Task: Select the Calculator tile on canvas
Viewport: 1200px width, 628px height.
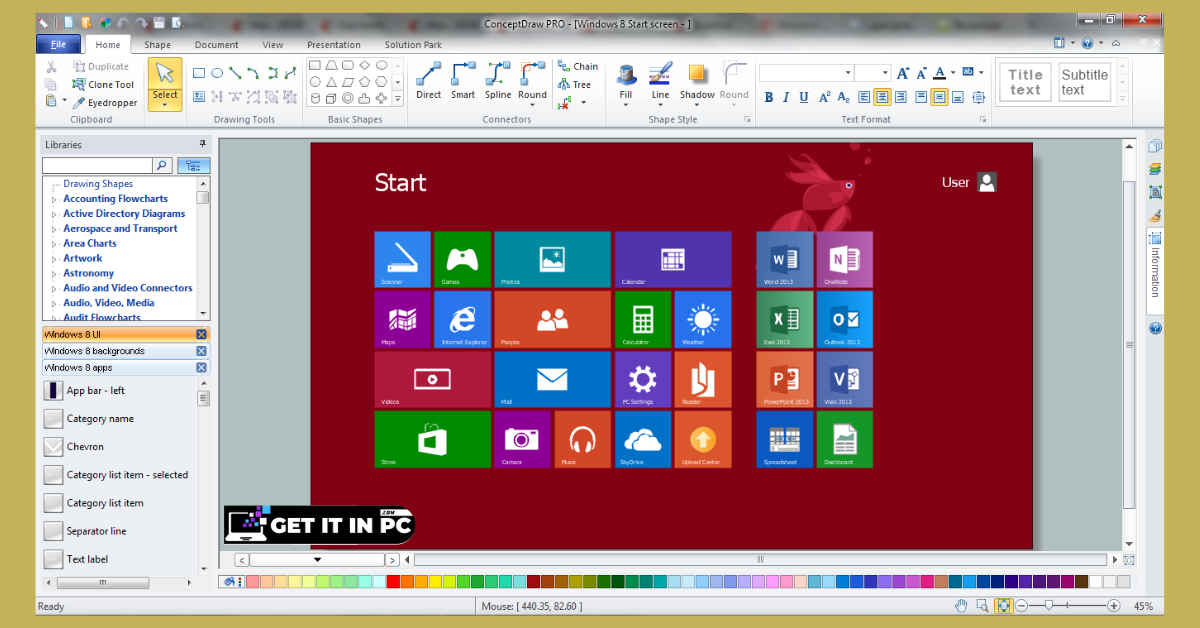Action: [643, 319]
